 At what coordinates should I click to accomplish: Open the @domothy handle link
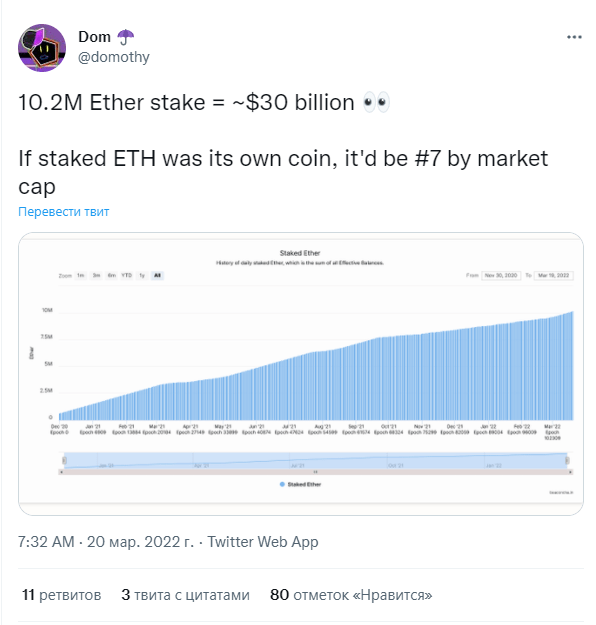click(x=114, y=57)
